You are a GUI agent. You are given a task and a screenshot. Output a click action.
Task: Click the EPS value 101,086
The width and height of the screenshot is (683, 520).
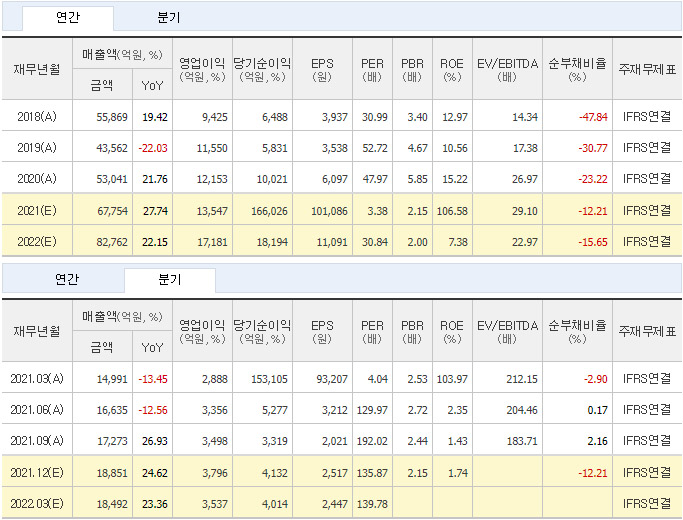coord(329,211)
